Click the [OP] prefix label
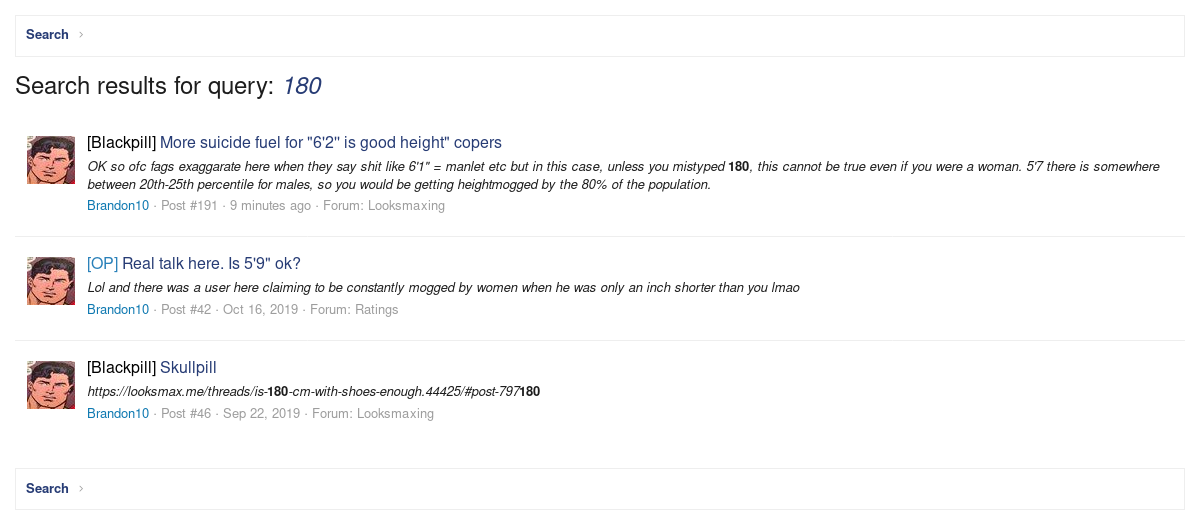The image size is (1200, 525). (x=102, y=264)
